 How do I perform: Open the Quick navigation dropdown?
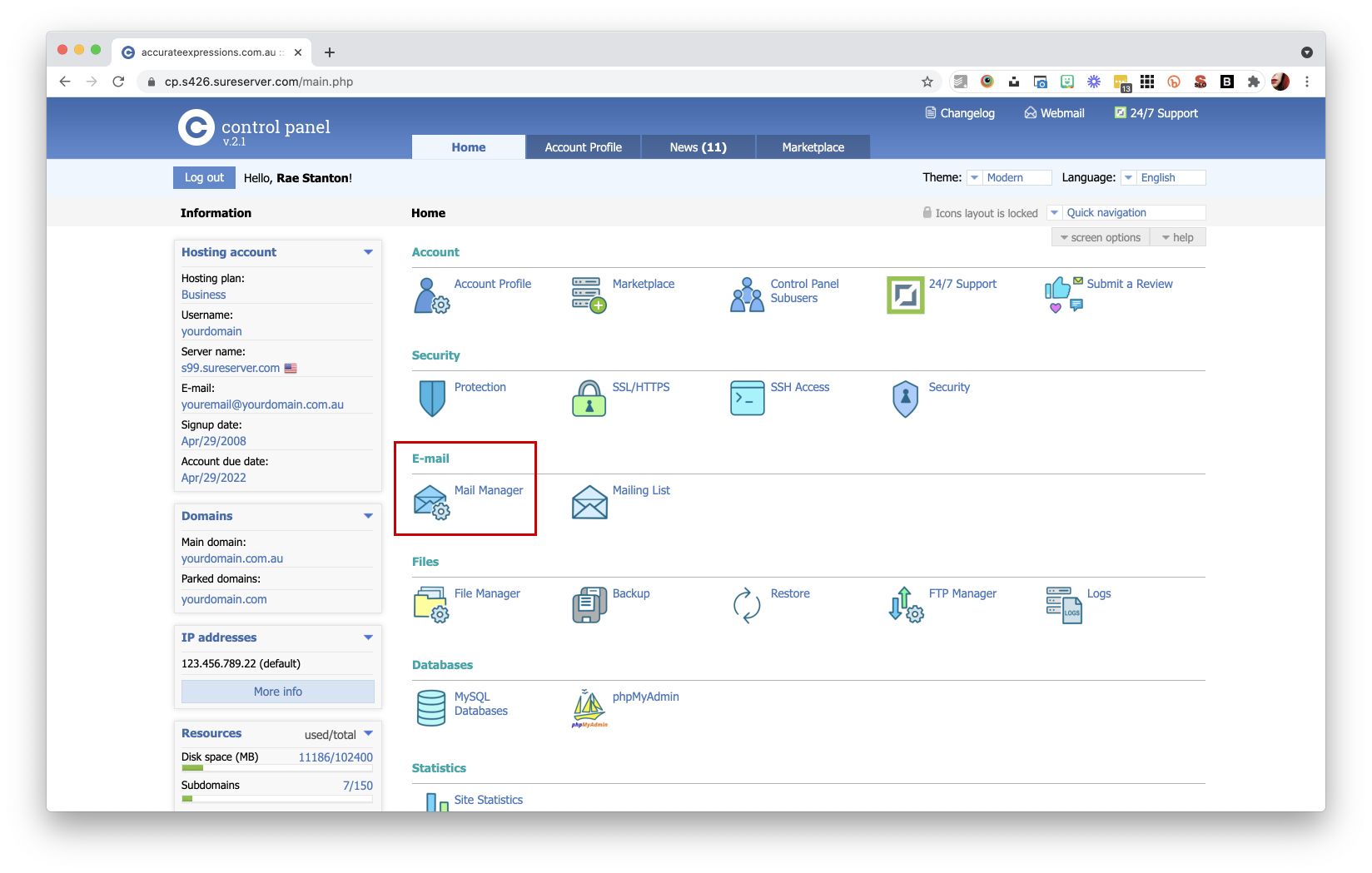[1126, 212]
